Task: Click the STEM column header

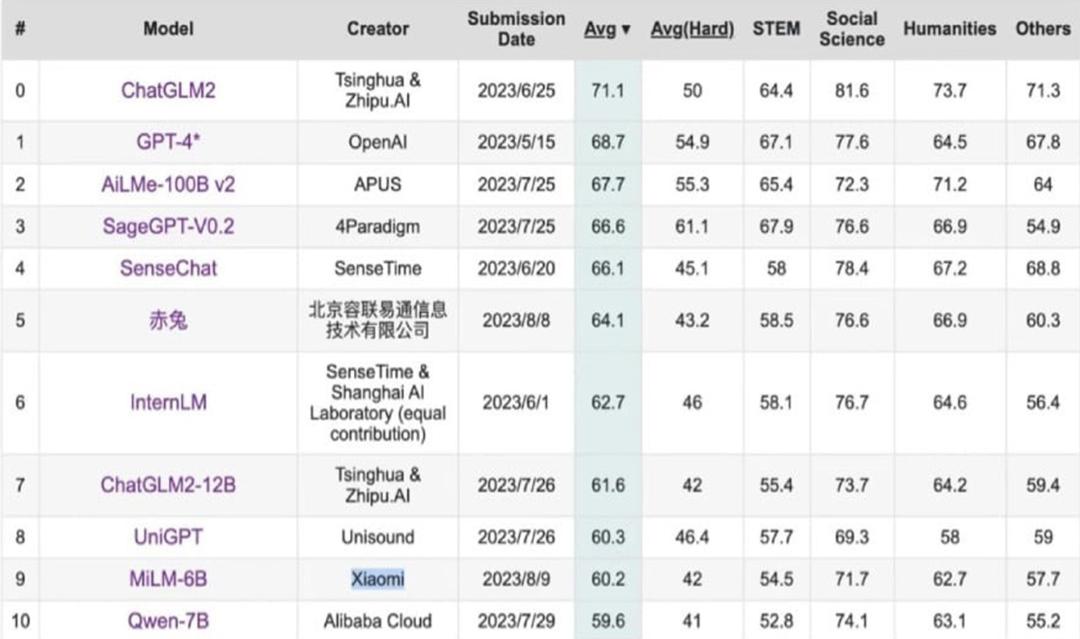Action: click(x=776, y=29)
